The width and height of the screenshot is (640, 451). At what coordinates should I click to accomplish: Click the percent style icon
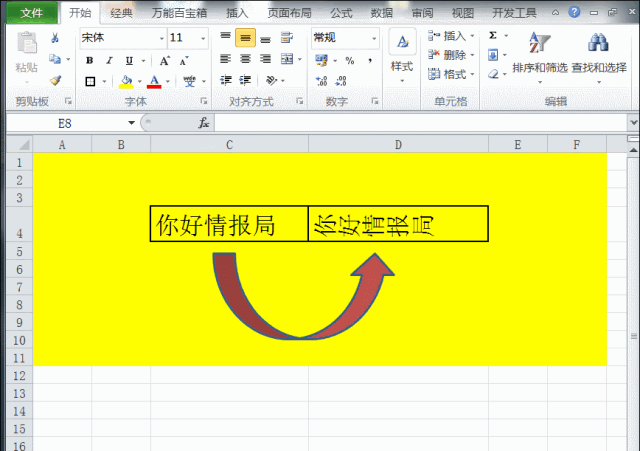pyautogui.click(x=350, y=60)
